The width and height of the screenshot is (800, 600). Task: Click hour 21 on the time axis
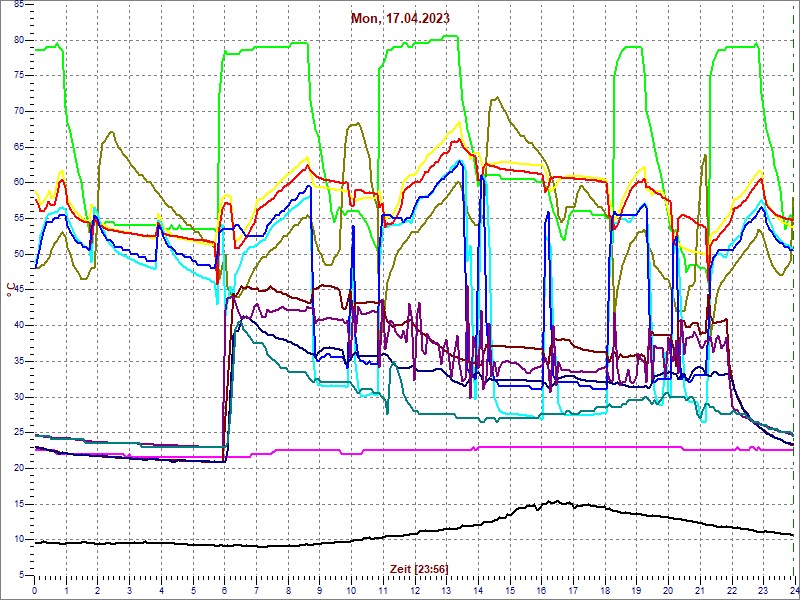coord(699,591)
